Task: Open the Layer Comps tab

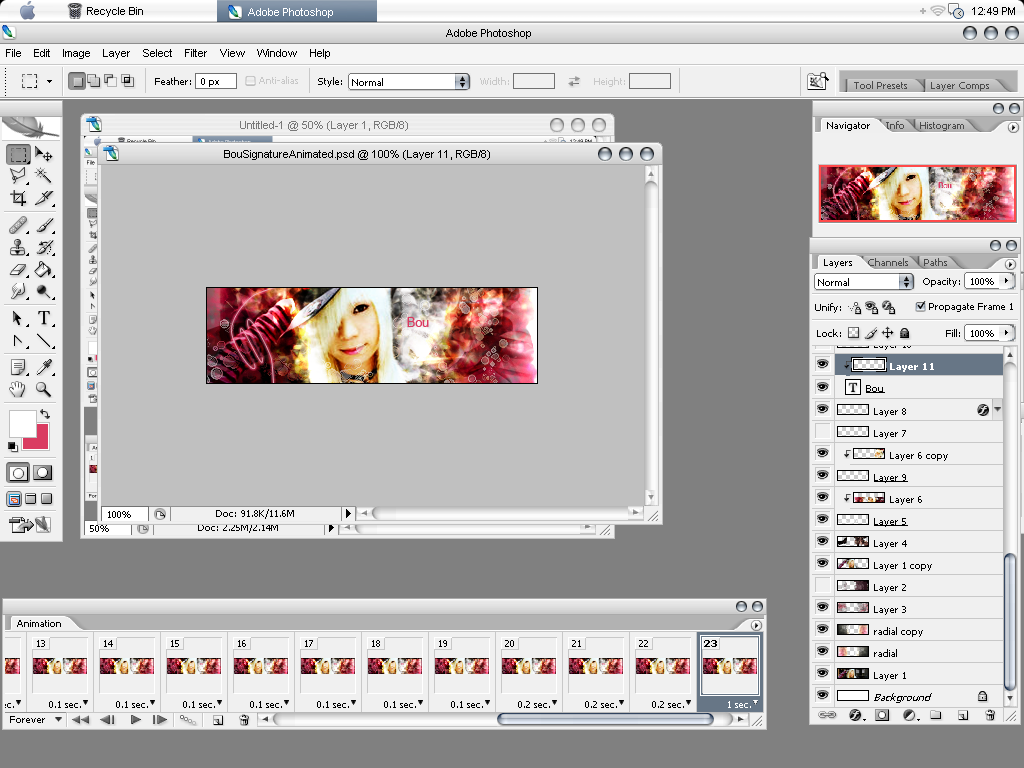Action: click(x=959, y=86)
